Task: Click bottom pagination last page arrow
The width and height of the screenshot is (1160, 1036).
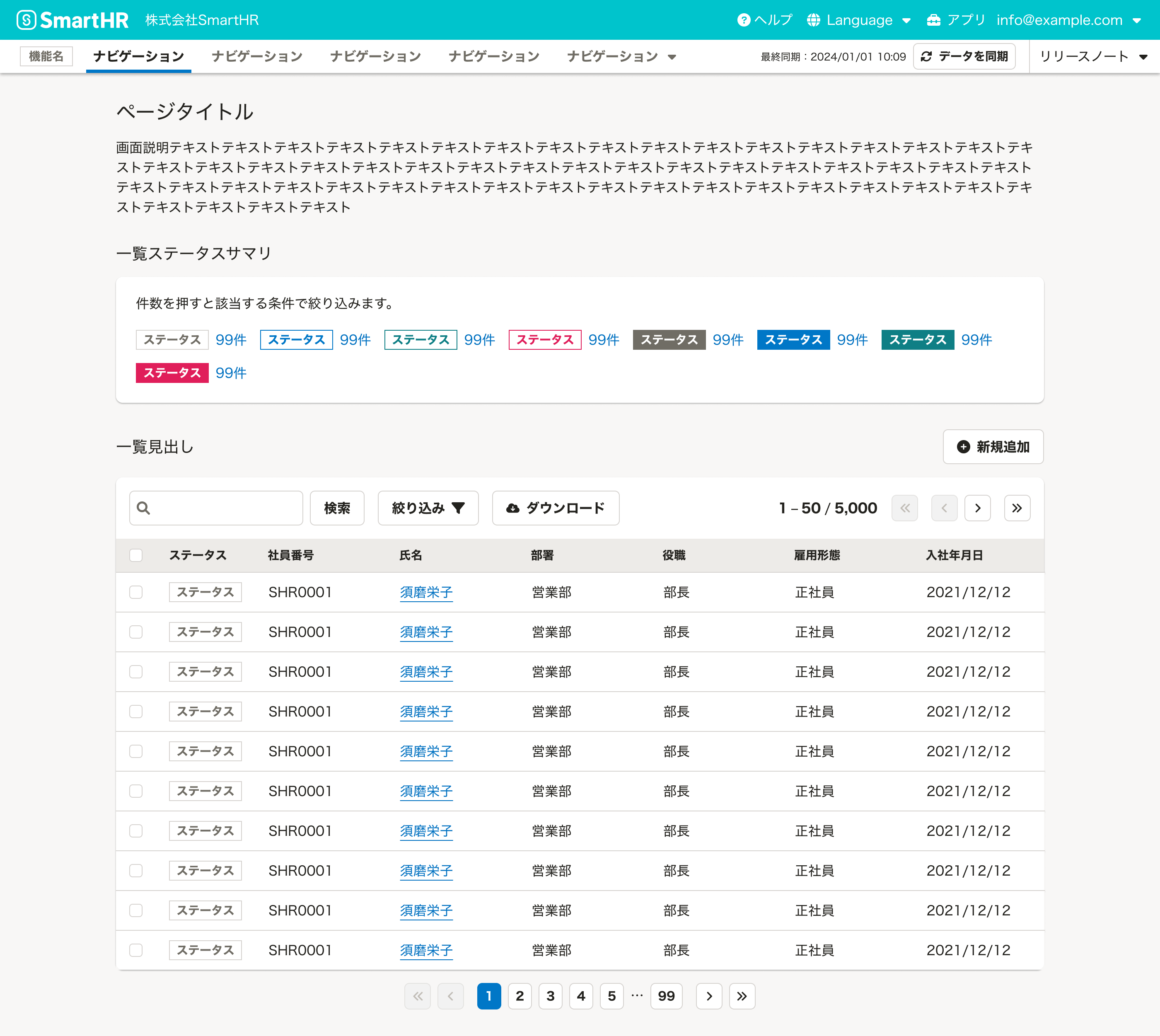Action: pos(742,995)
